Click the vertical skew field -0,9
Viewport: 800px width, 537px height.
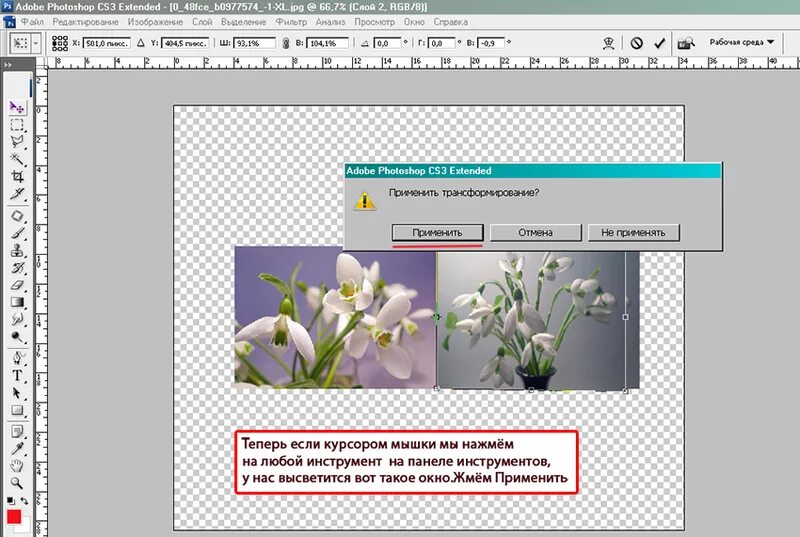[491, 43]
